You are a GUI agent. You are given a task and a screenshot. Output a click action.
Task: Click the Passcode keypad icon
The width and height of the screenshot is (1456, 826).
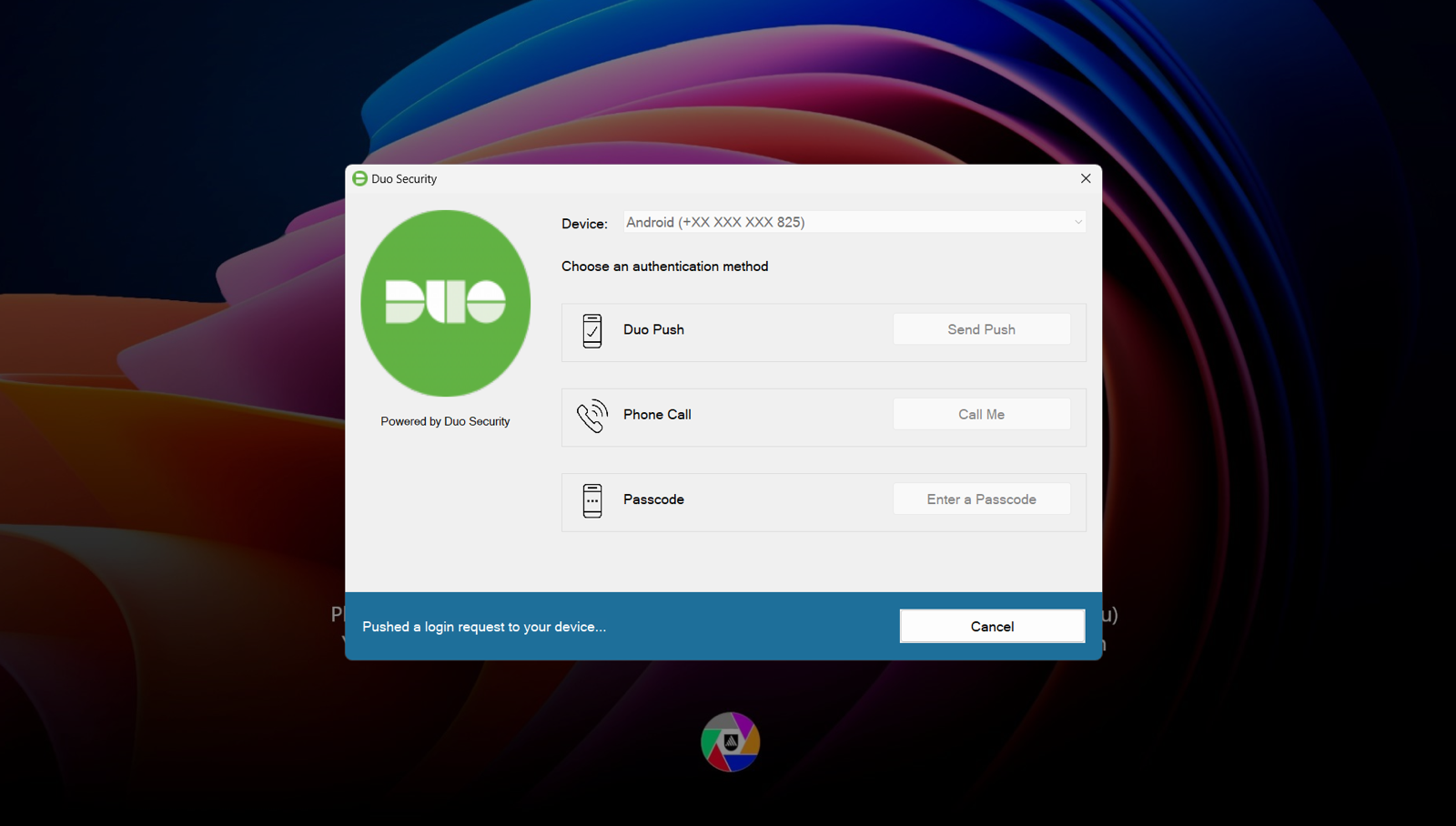point(591,501)
